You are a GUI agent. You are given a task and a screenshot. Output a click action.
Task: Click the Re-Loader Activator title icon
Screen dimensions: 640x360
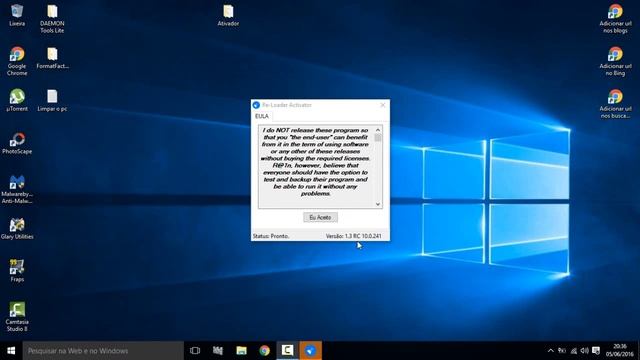256,105
